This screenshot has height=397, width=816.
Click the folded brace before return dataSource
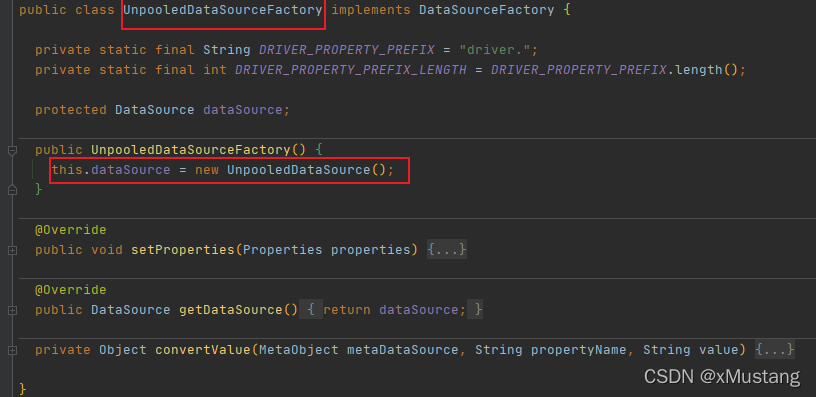tap(311, 310)
